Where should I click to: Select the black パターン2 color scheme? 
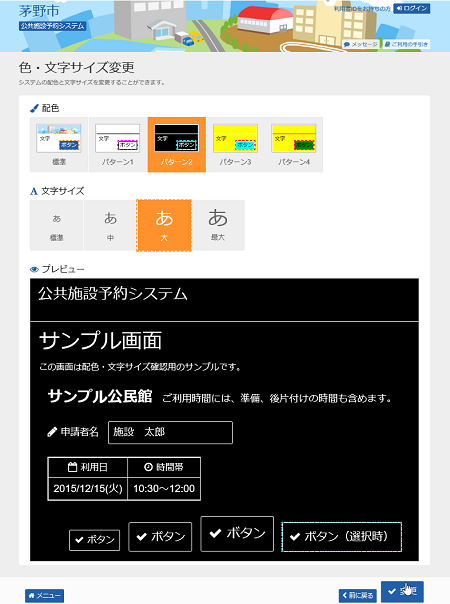point(176,144)
